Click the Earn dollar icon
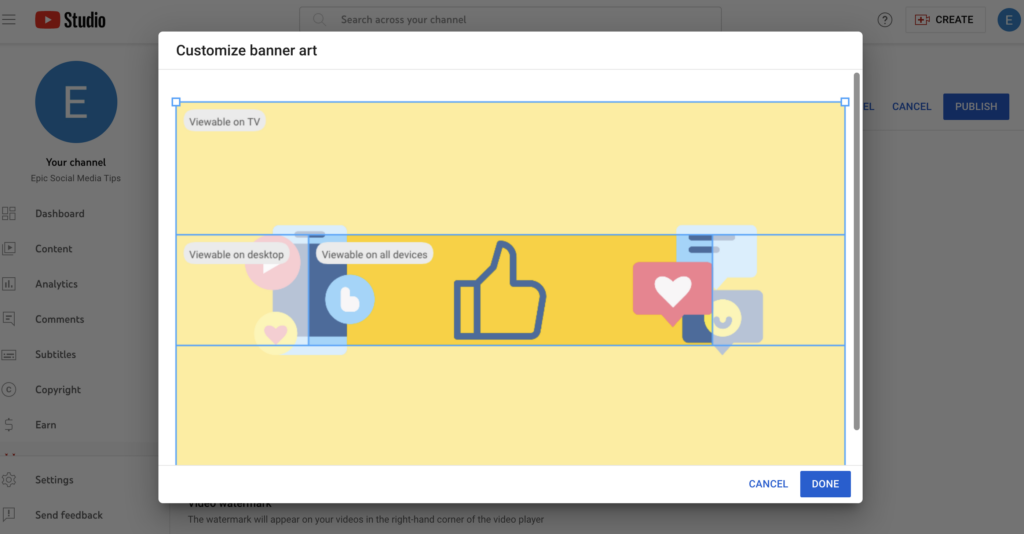Viewport: 1024px width, 534px height. (9, 425)
